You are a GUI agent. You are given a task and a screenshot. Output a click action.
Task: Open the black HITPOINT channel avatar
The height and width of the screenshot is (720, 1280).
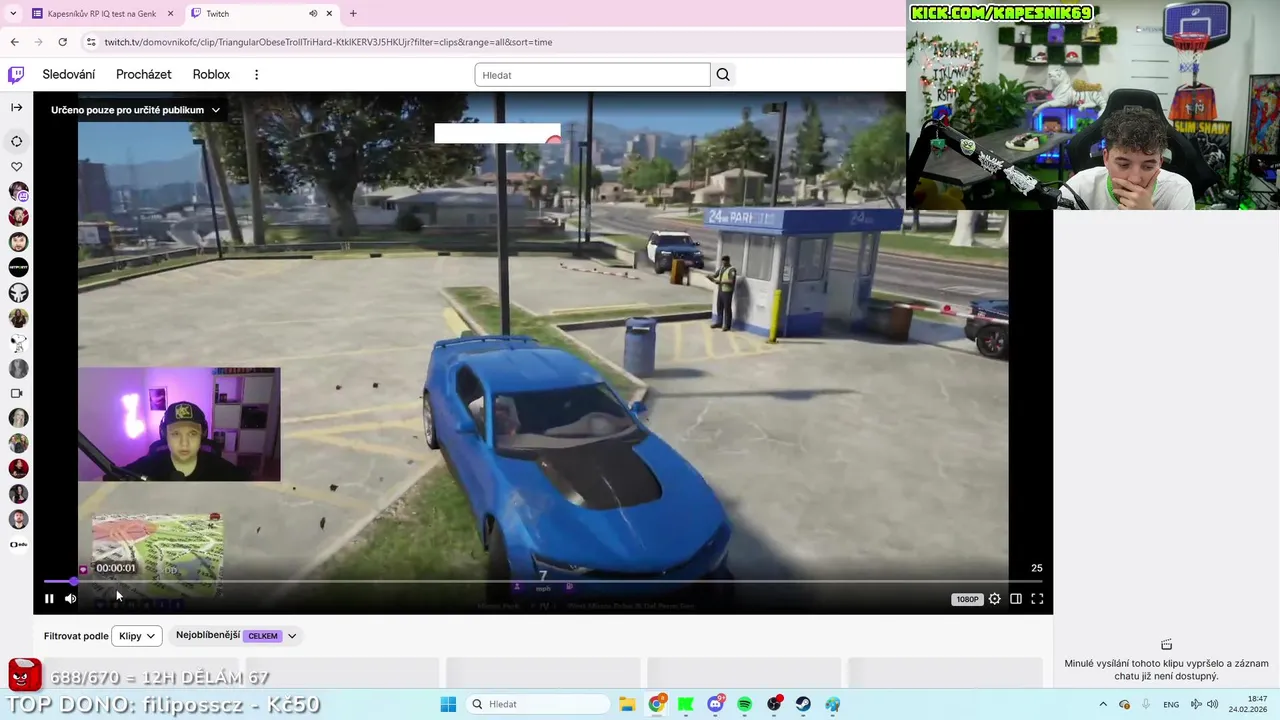pyautogui.click(x=18, y=267)
